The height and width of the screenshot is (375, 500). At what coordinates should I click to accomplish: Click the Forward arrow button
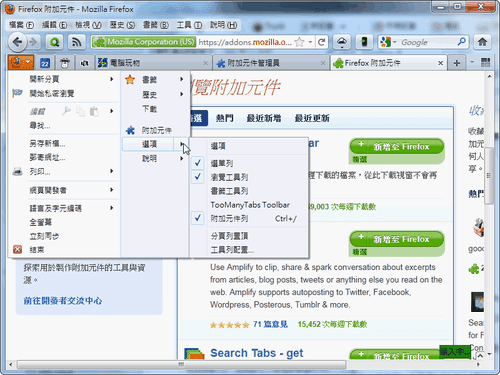click(33, 42)
